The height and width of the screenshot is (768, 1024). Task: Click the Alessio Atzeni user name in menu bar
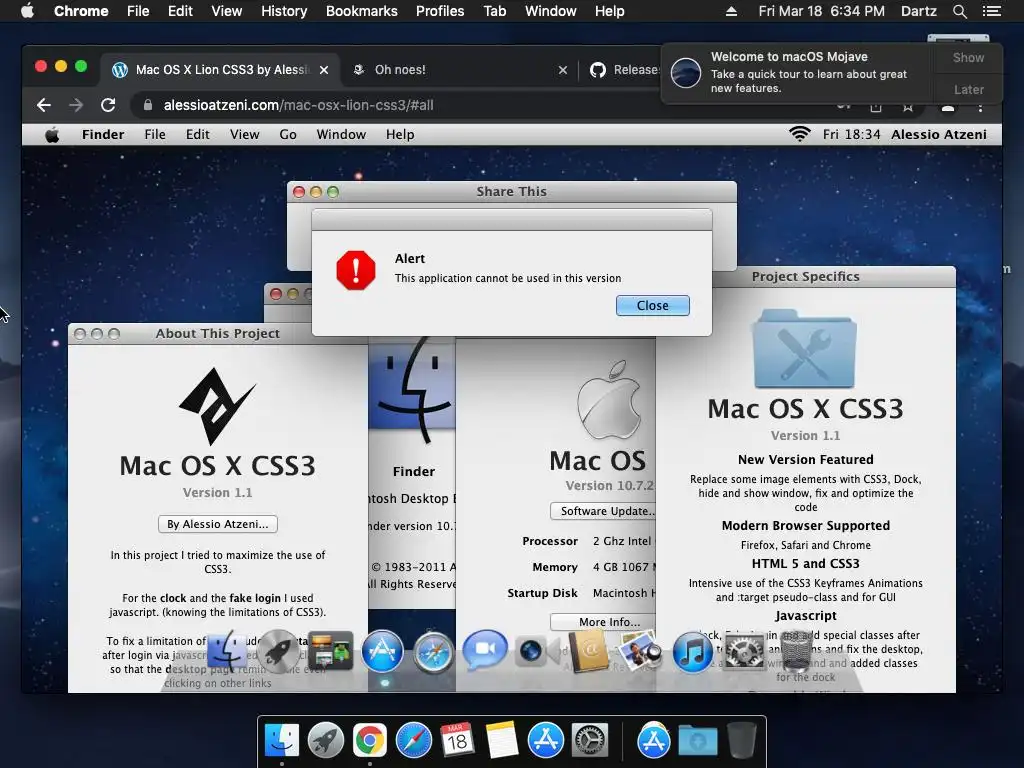pos(938,135)
